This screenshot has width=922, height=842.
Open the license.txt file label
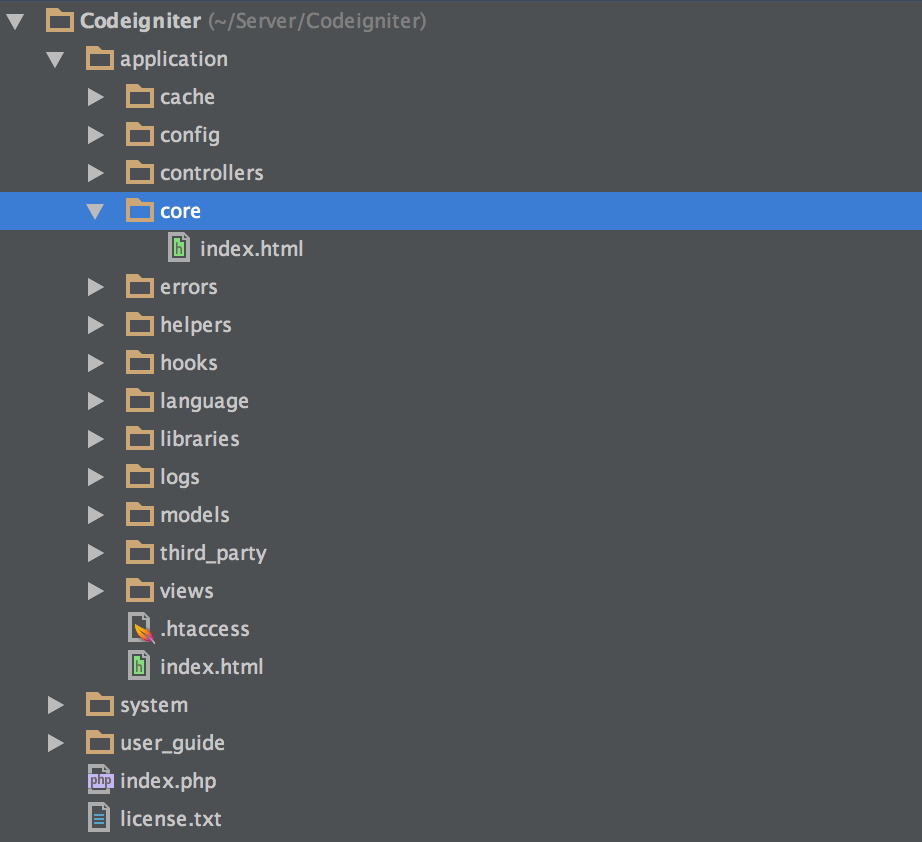(x=171, y=819)
